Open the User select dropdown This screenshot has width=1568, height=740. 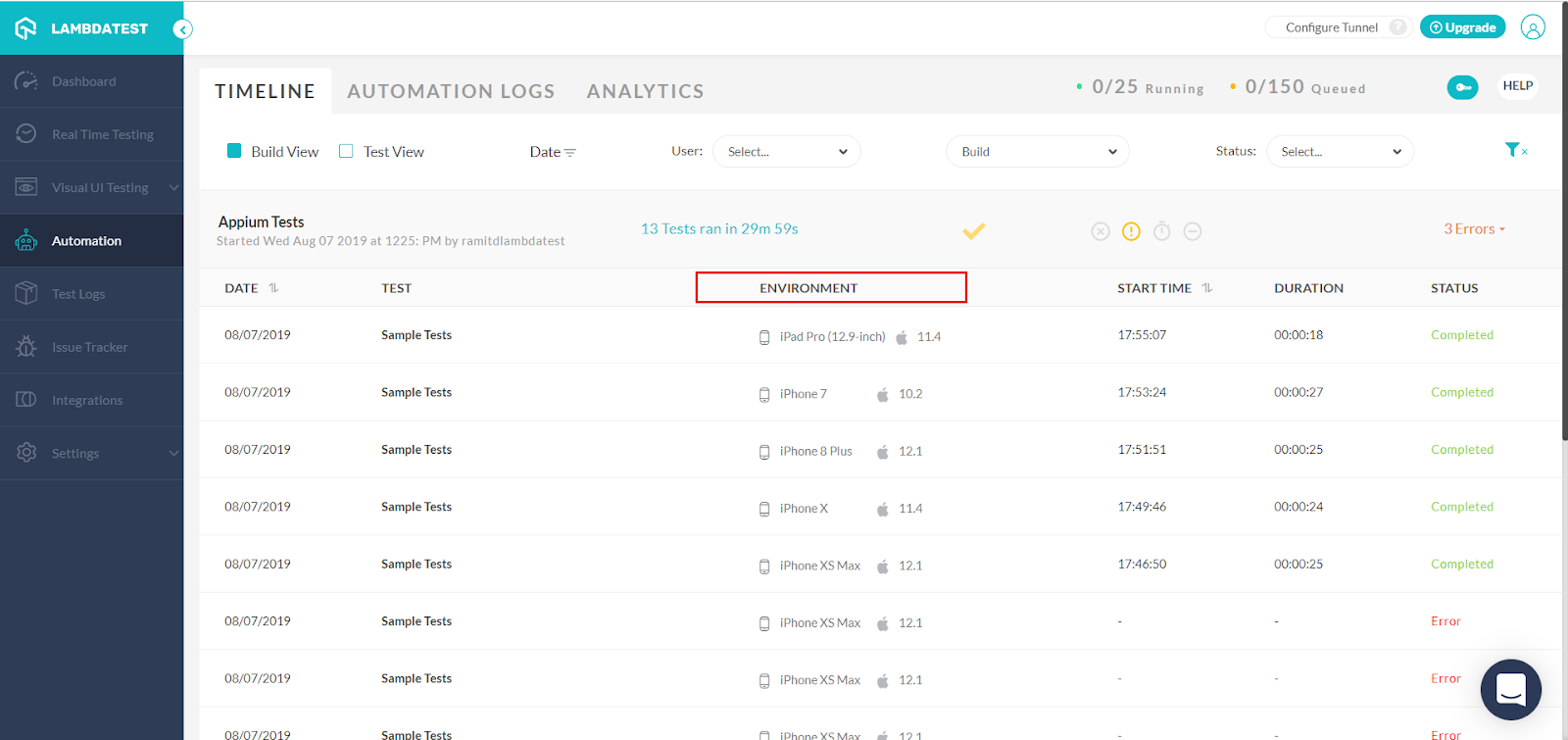coord(786,152)
